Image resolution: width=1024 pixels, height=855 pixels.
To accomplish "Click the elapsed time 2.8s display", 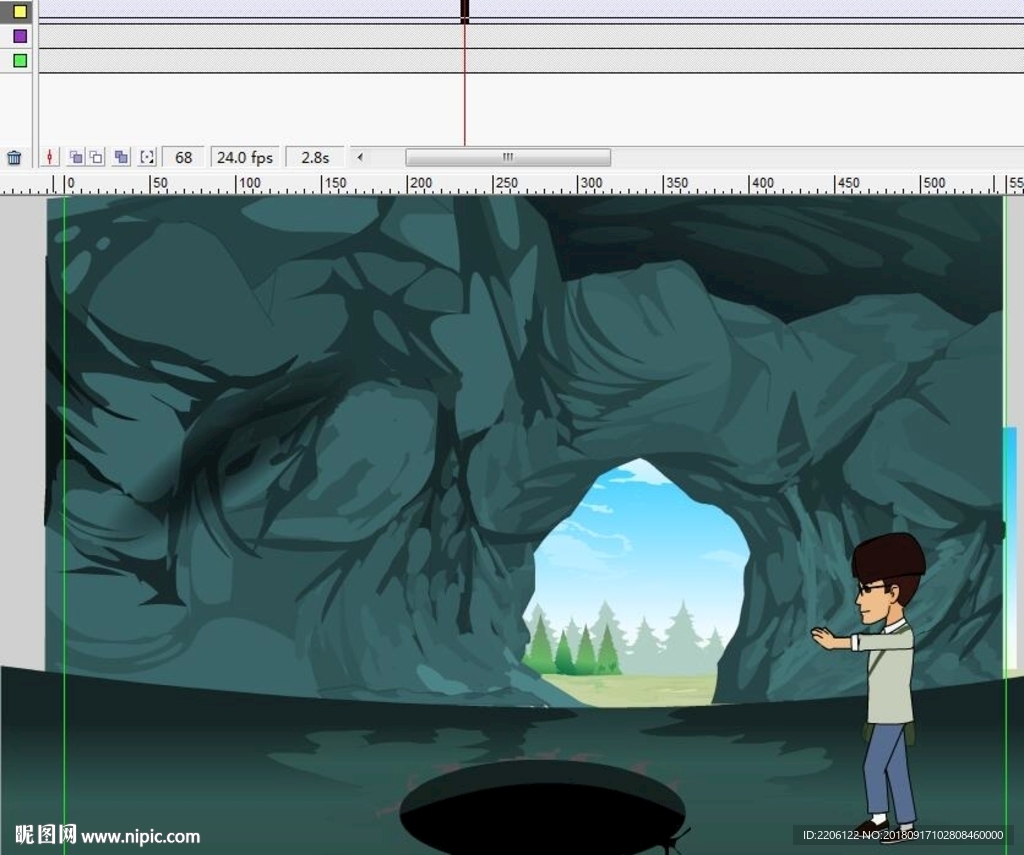I will tap(315, 158).
